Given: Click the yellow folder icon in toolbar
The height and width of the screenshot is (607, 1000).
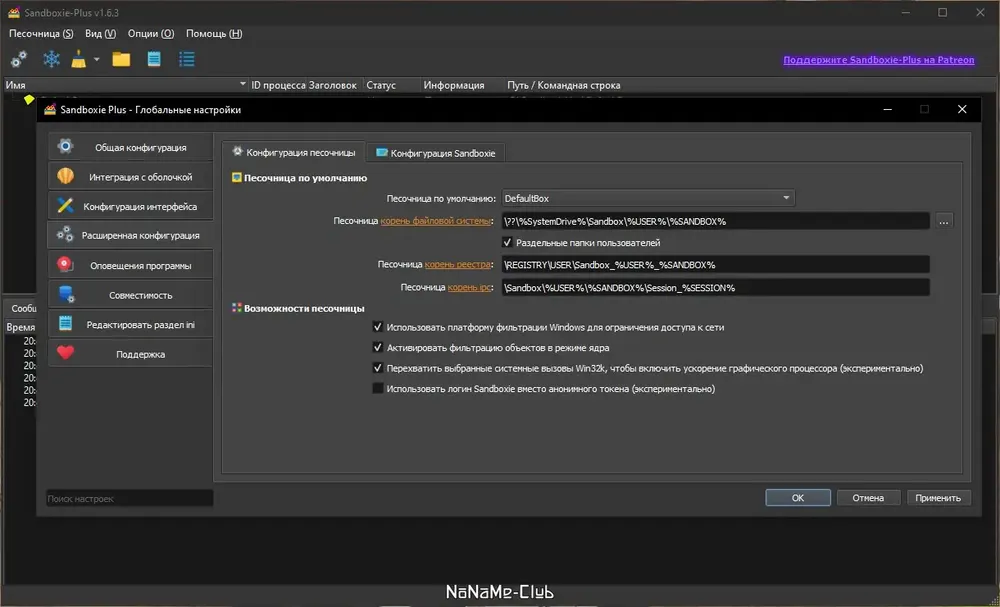Looking at the screenshot, I should click(x=121, y=59).
